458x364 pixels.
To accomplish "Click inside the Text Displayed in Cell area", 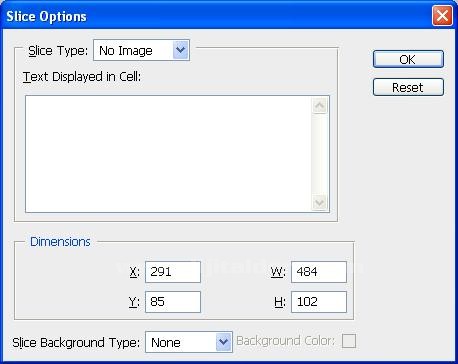I will [x=168, y=154].
